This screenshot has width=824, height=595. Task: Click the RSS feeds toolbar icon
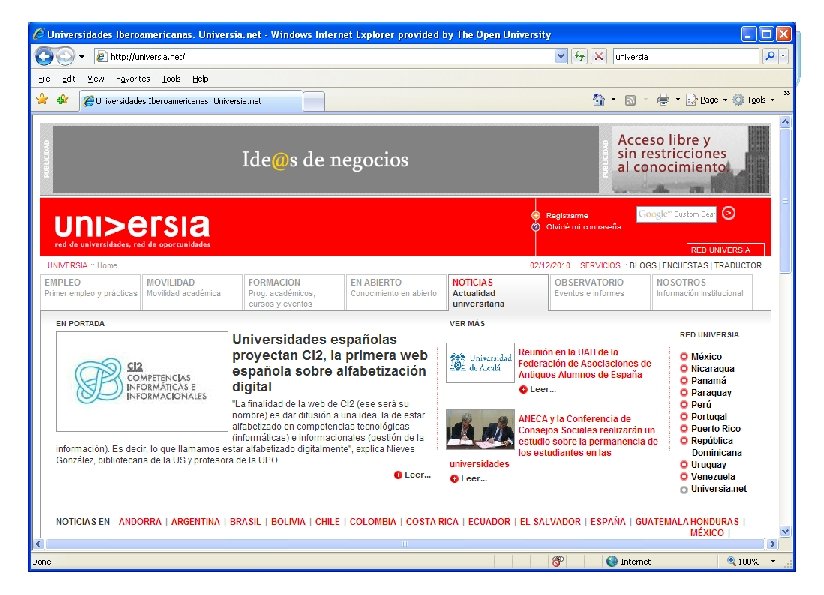pos(630,100)
